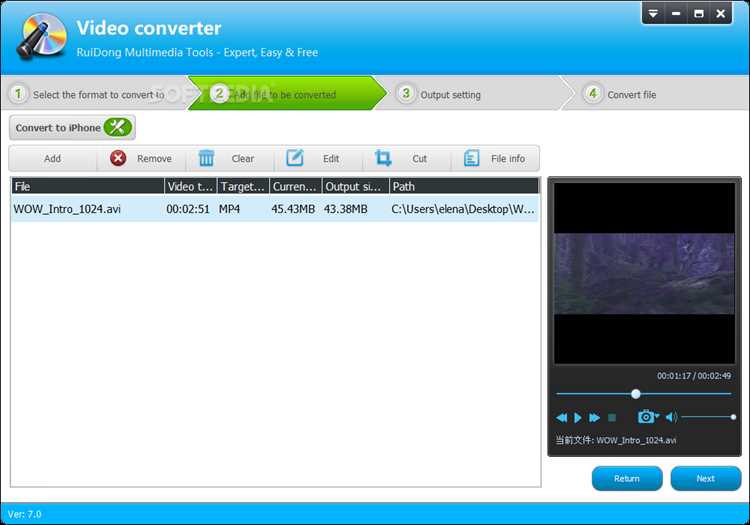Screen dimensions: 750x525
Task: Click the Ver: 7.0 status text
Action: click(24, 514)
